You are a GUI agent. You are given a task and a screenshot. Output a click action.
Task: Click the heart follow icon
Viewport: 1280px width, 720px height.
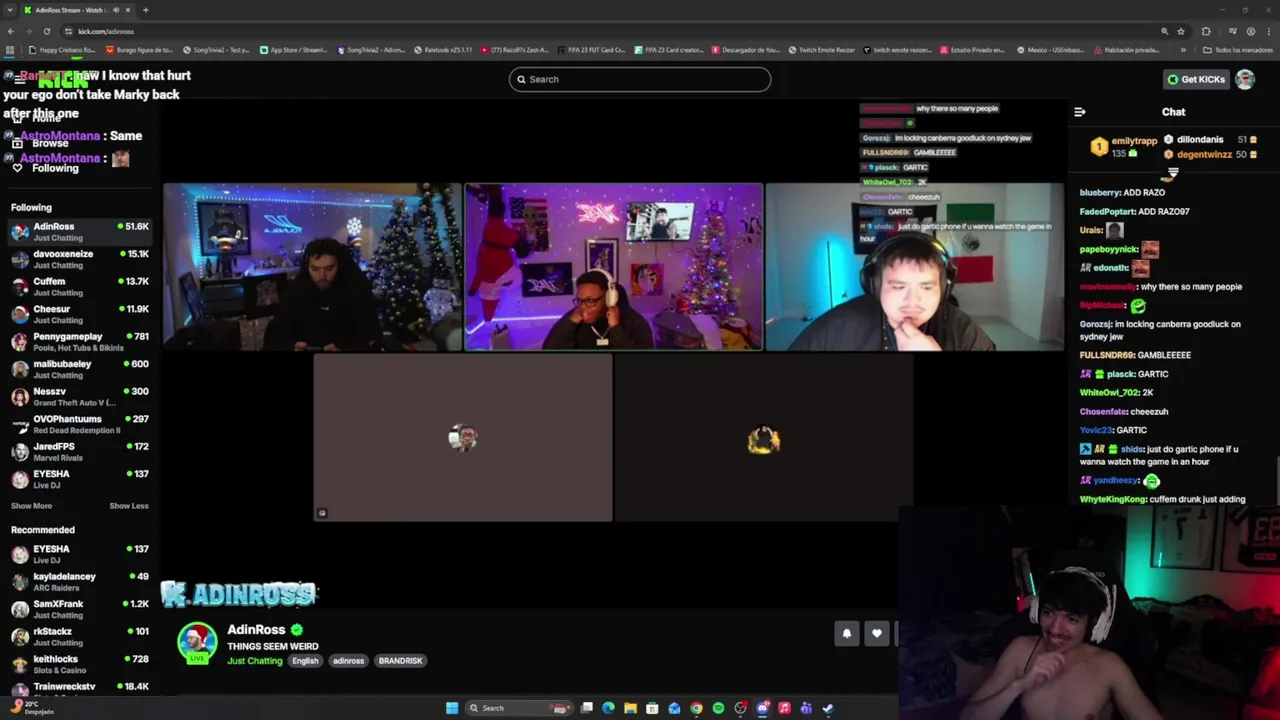click(x=877, y=633)
